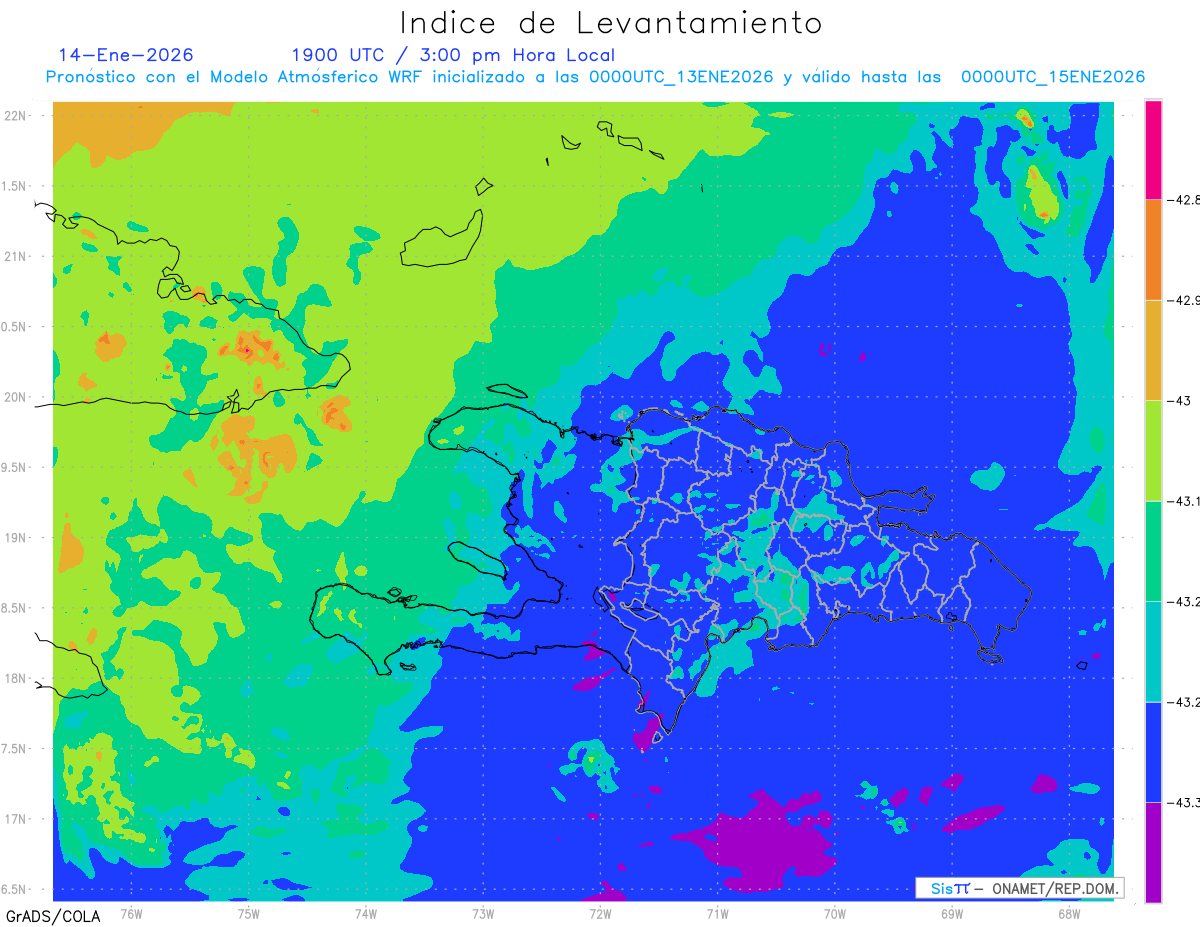Click the green segment of the color bar
1200x927 pixels.
[x=1153, y=551]
